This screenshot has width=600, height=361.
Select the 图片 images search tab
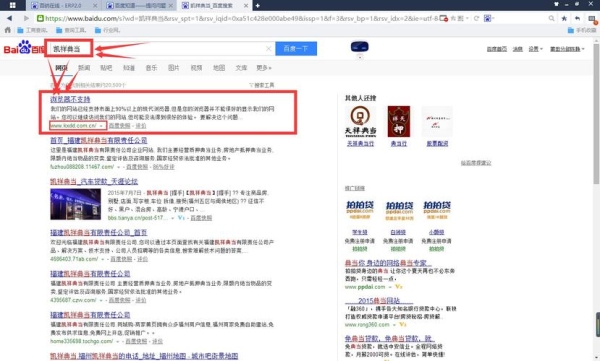[174, 68]
